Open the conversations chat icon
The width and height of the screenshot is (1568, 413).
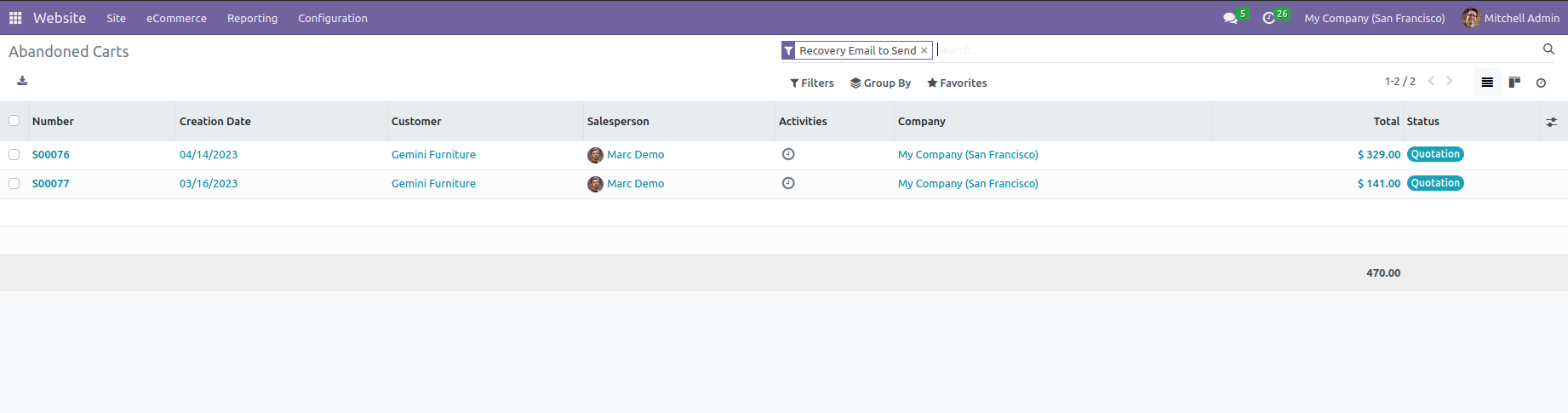tap(1230, 18)
